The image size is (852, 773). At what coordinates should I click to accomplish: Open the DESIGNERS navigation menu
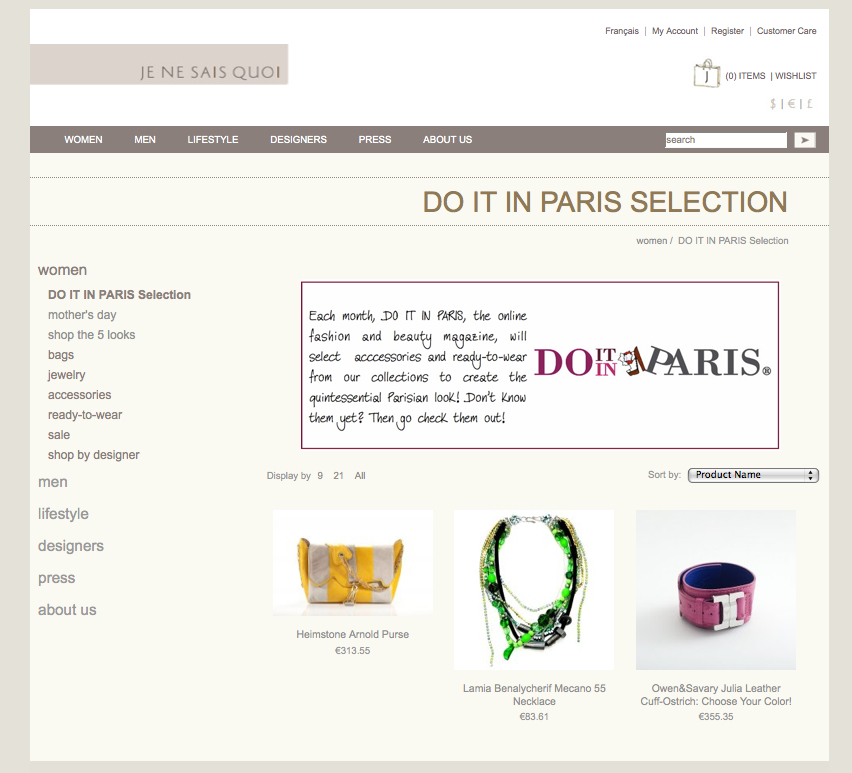coord(298,140)
